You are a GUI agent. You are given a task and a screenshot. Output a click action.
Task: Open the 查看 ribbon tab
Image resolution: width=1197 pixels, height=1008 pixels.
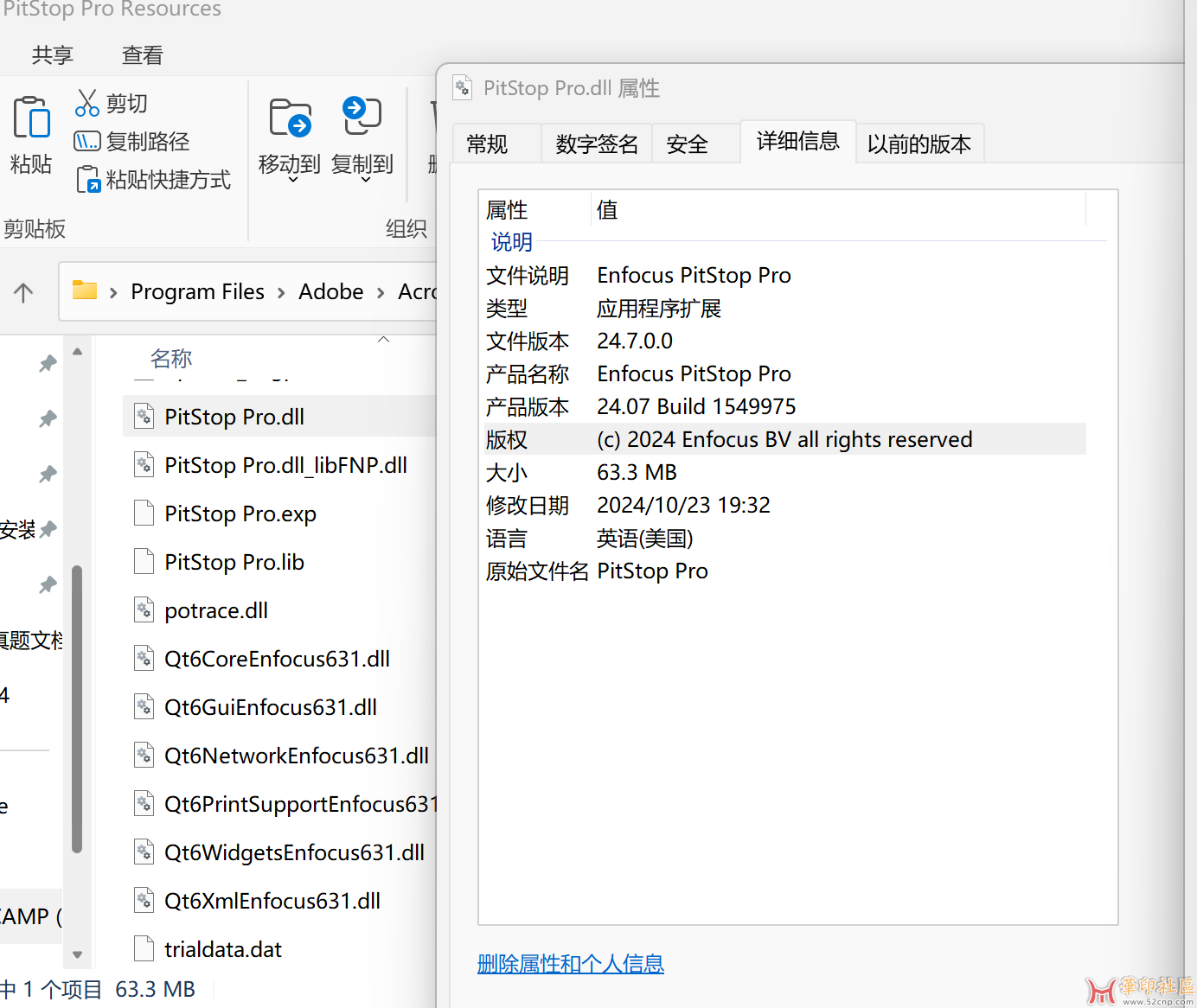click(x=143, y=55)
